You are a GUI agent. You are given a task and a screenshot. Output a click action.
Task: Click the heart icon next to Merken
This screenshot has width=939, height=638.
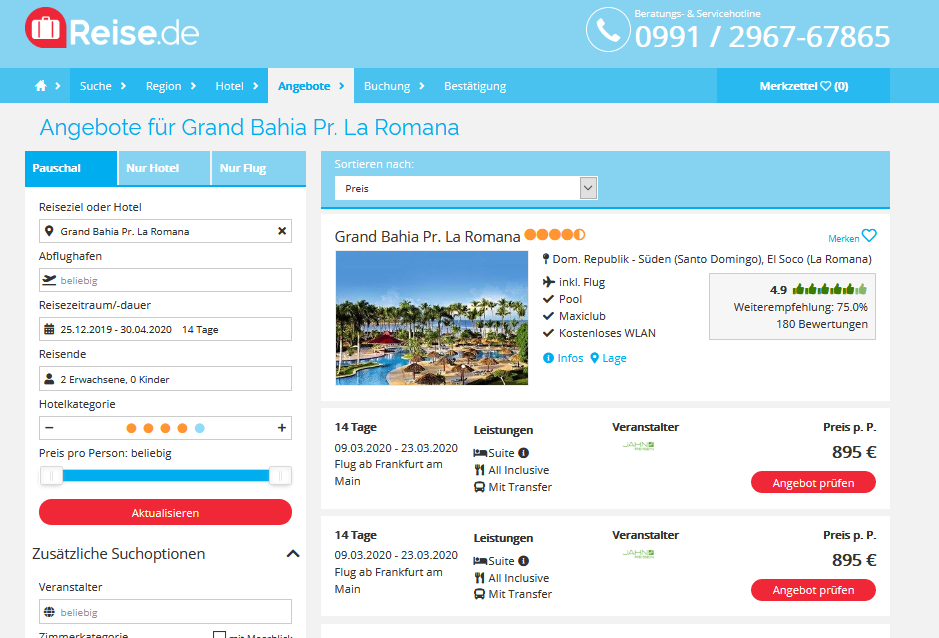[x=869, y=236]
